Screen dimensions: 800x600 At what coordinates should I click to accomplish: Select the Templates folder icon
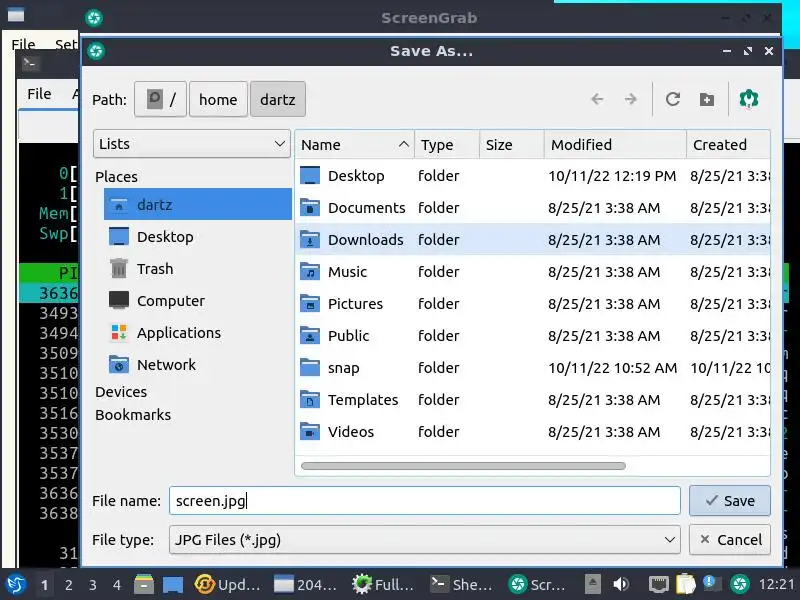point(310,400)
